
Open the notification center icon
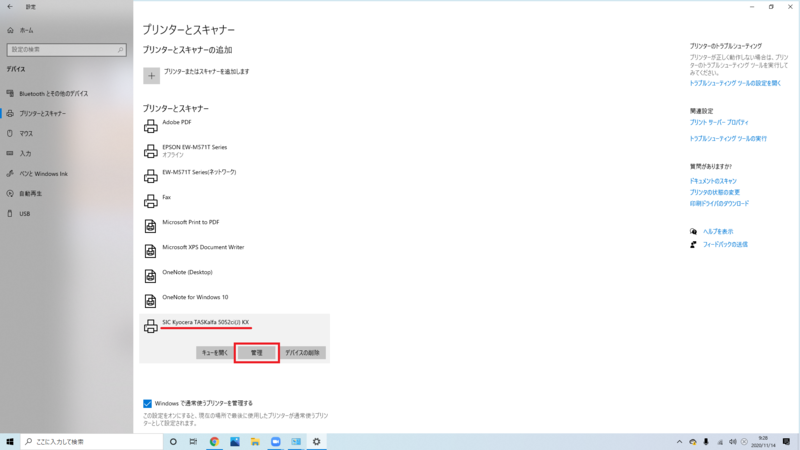(x=786, y=442)
